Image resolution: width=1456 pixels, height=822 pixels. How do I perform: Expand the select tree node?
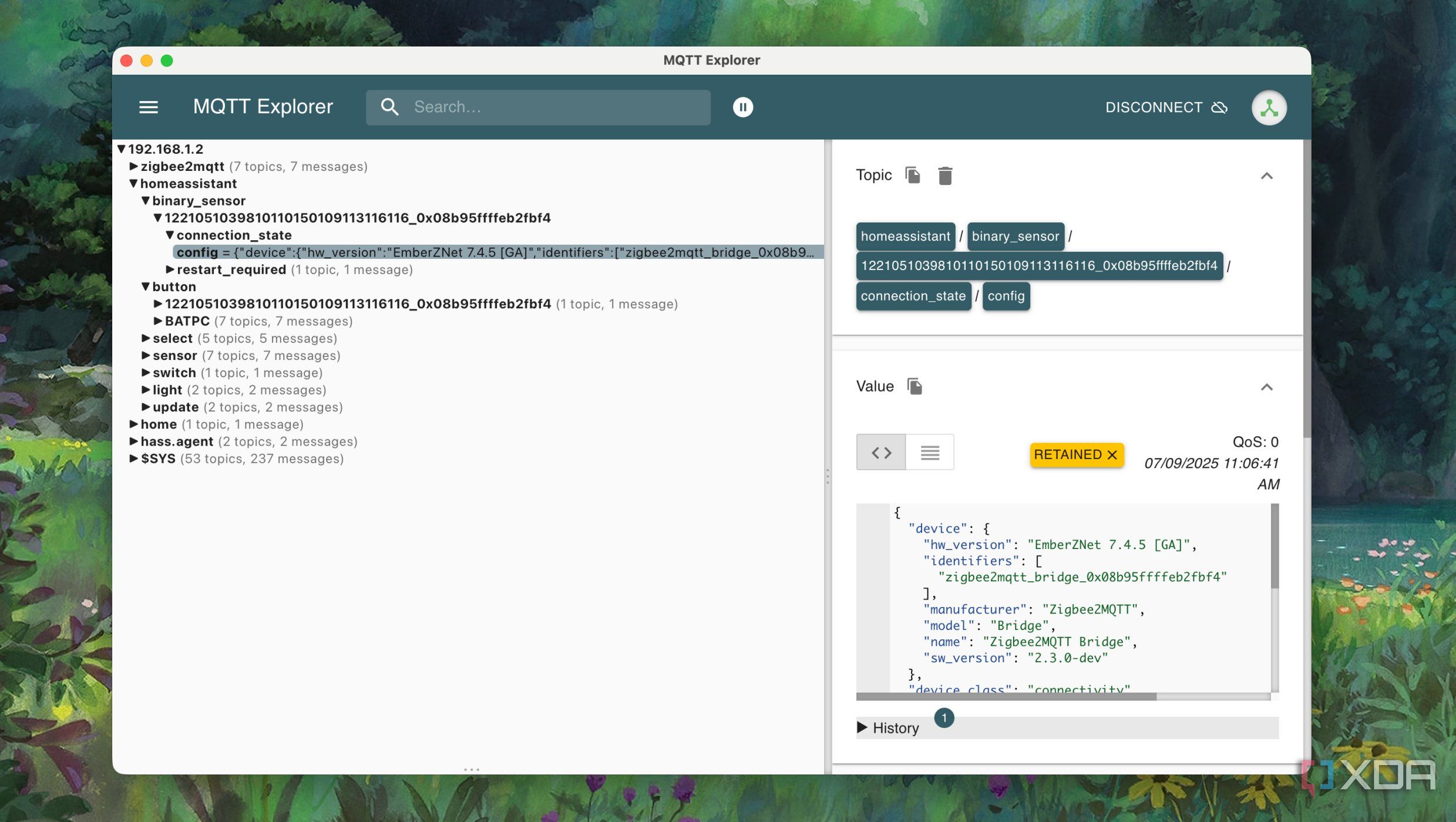point(146,338)
